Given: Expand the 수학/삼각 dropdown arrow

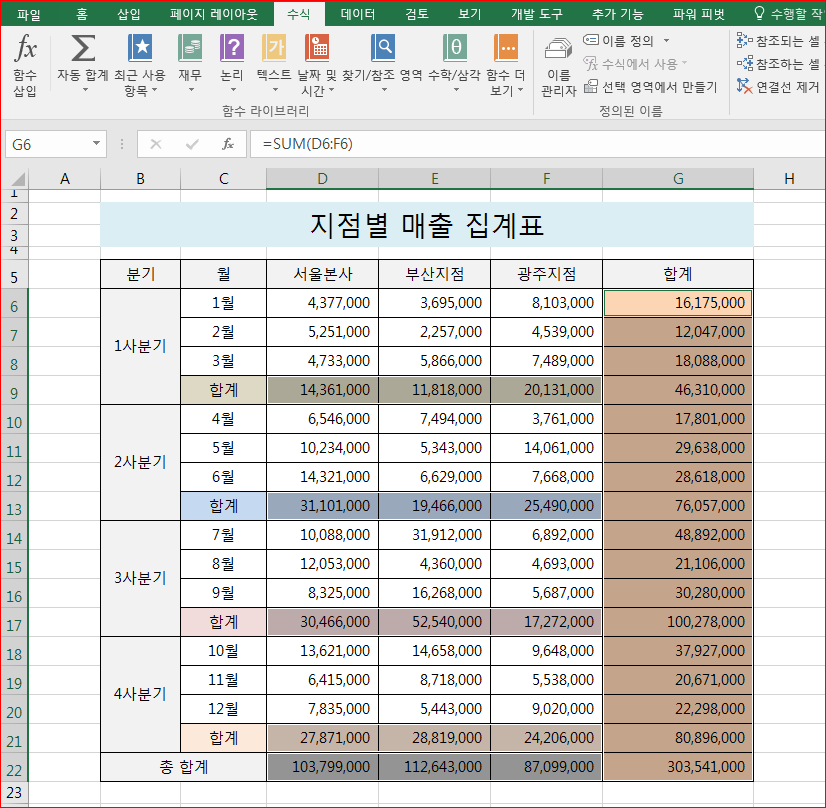Looking at the screenshot, I should click(x=456, y=90).
